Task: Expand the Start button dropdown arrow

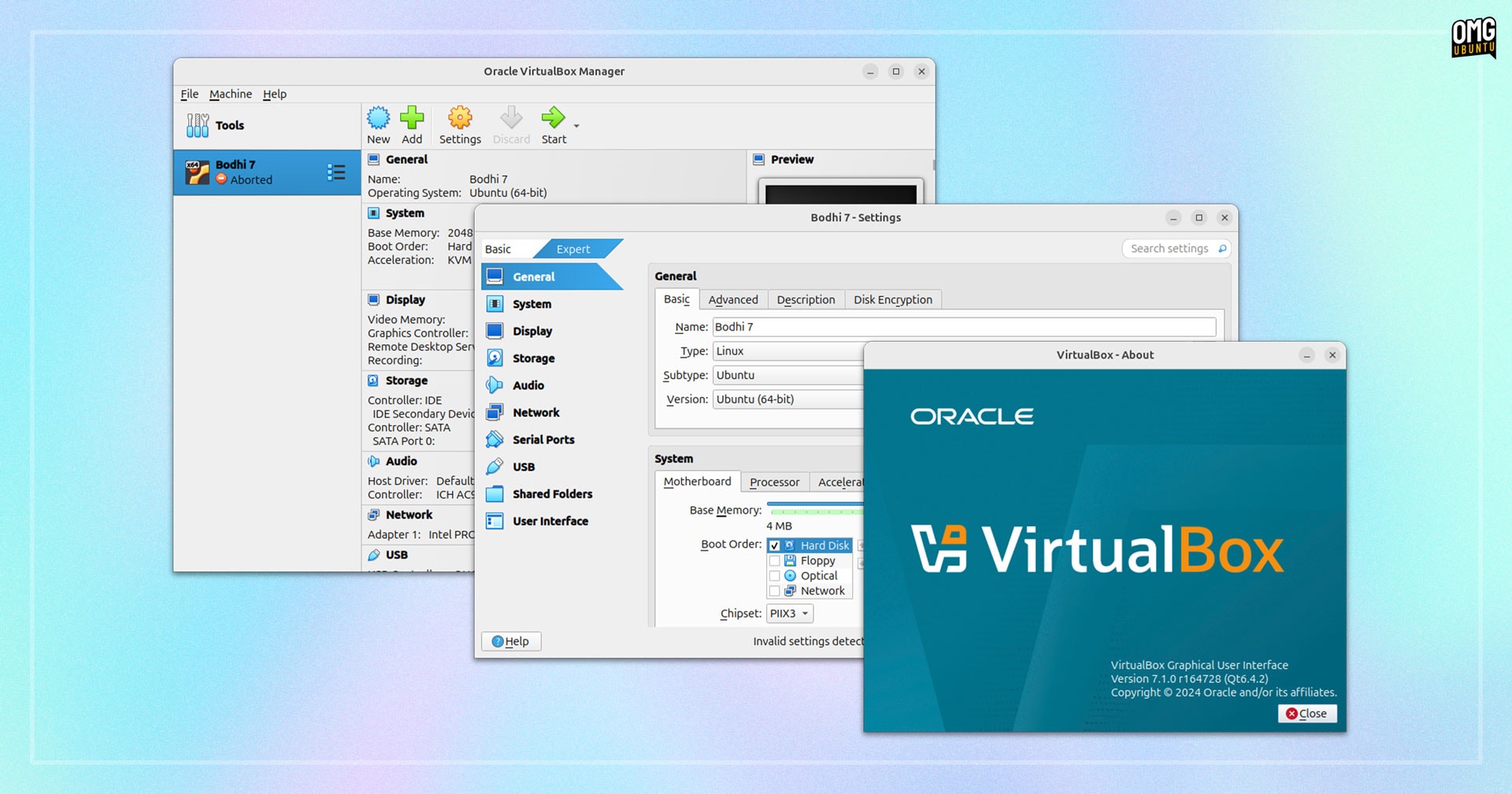Action: pos(576,126)
